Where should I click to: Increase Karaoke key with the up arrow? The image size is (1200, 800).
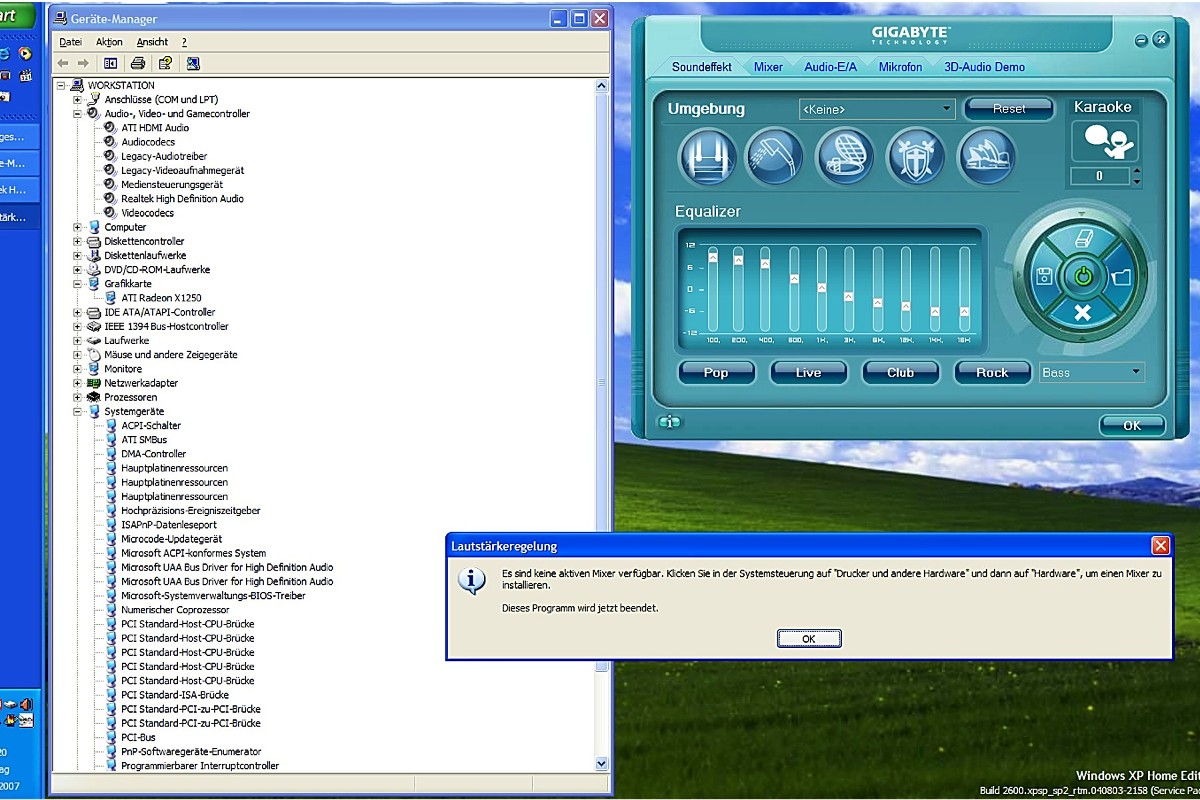(x=1136, y=171)
